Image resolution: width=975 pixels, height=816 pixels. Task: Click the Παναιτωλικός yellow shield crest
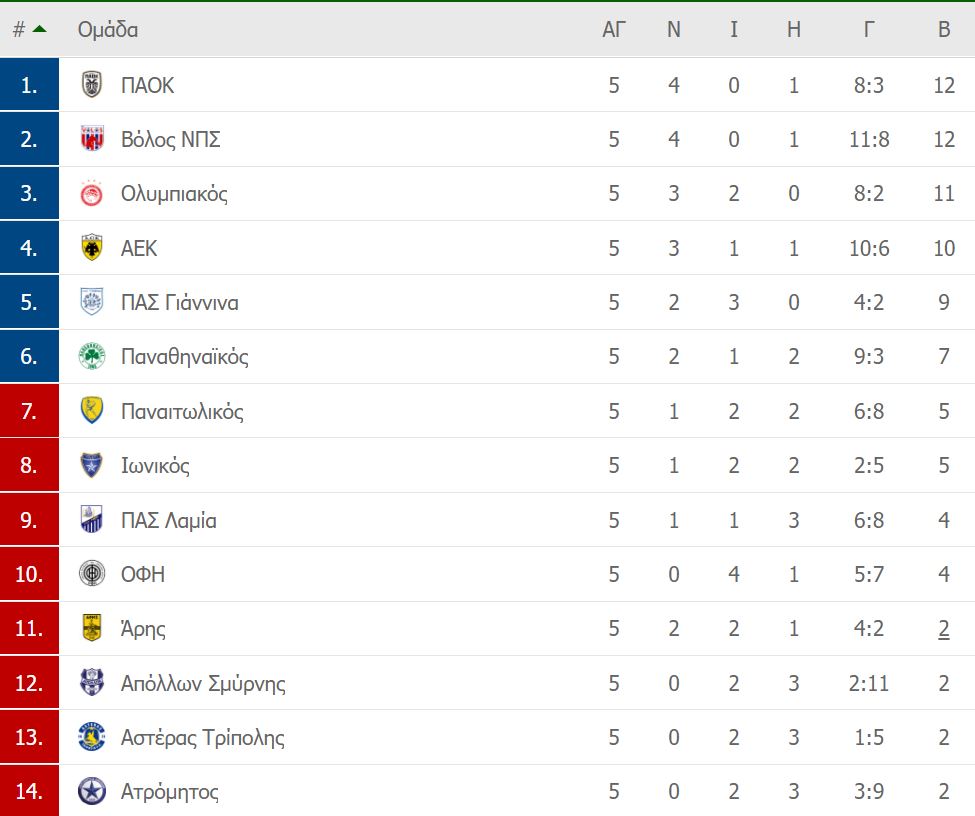[x=92, y=410]
